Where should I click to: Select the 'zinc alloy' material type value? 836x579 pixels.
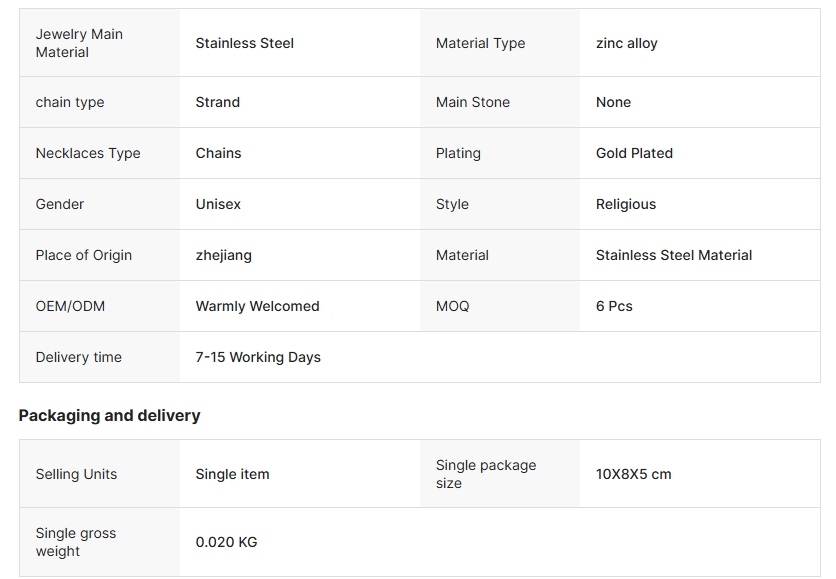627,43
